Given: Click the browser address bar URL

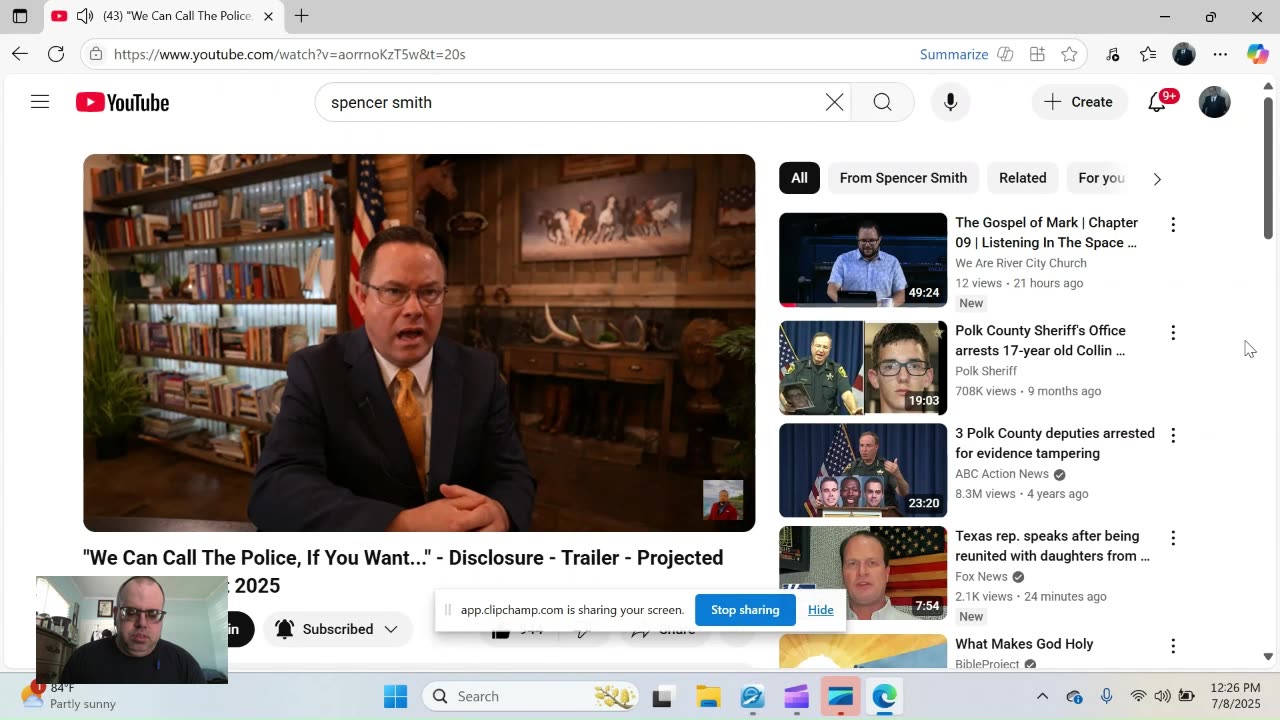Looking at the screenshot, I should click(x=289, y=54).
